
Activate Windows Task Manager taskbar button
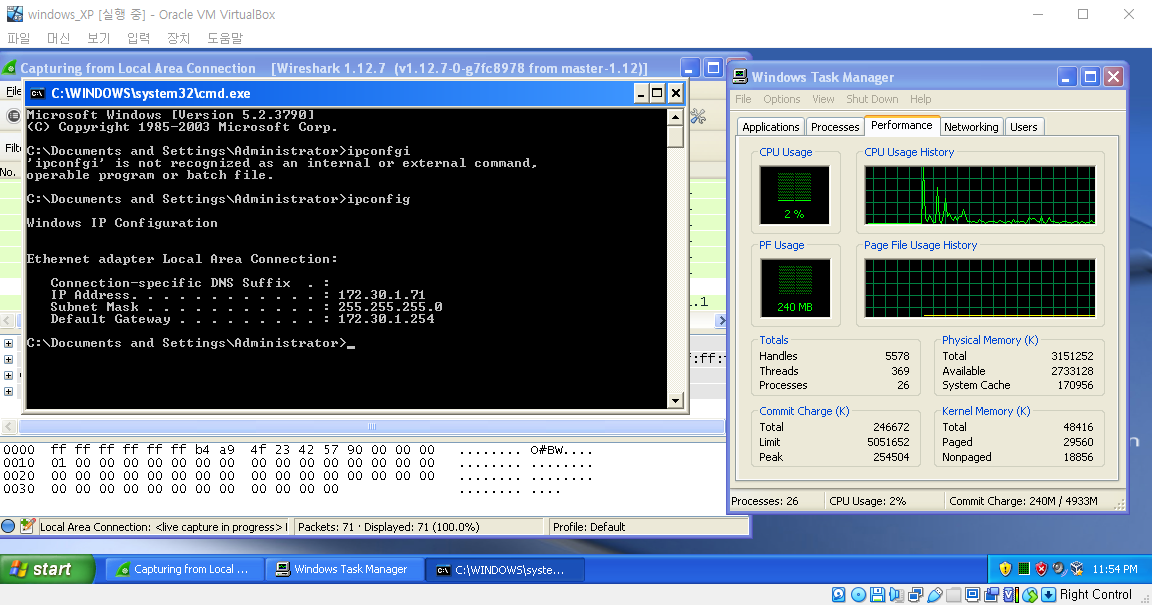[x=344, y=570]
